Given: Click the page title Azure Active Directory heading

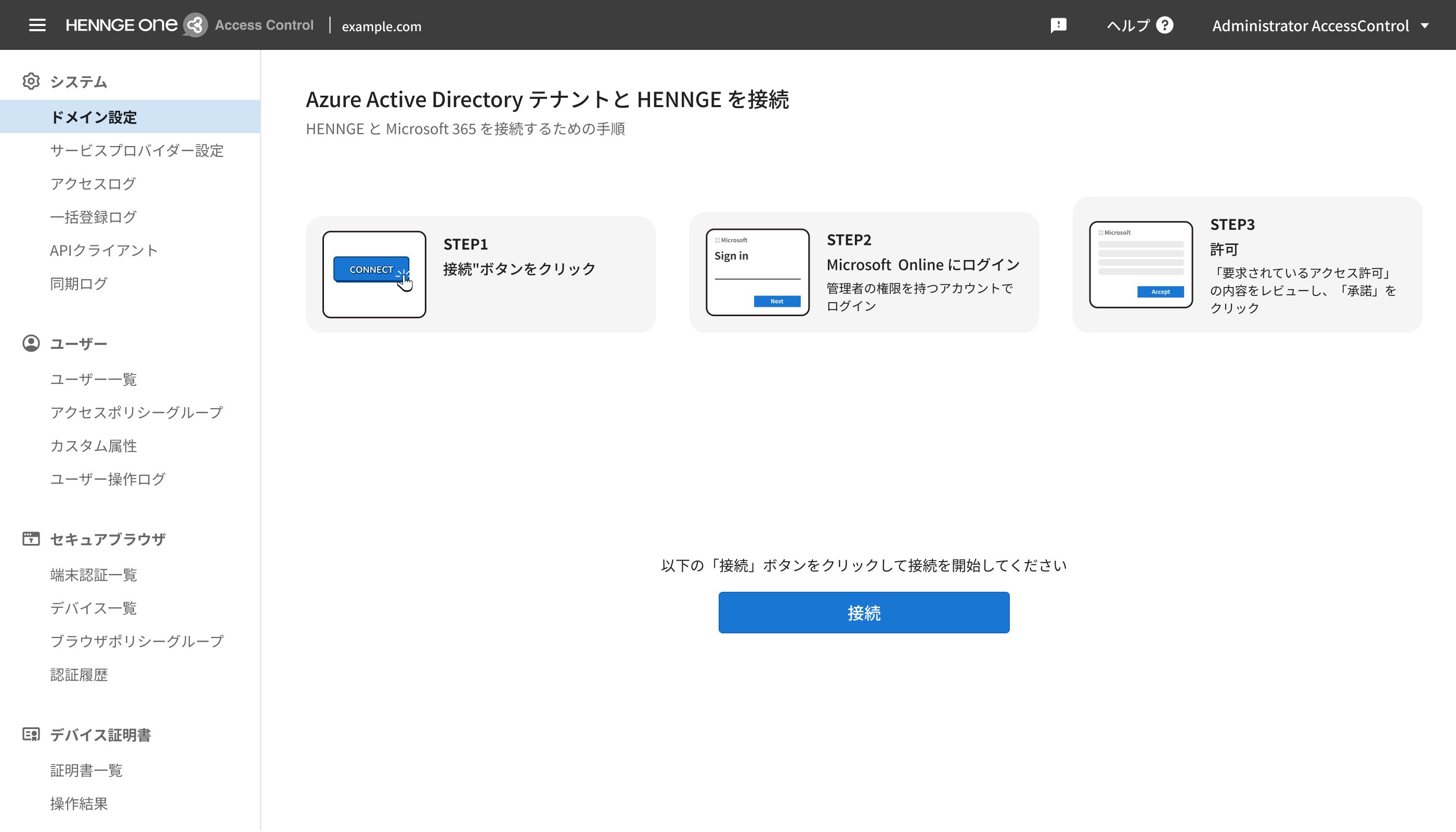Looking at the screenshot, I should click(x=547, y=99).
